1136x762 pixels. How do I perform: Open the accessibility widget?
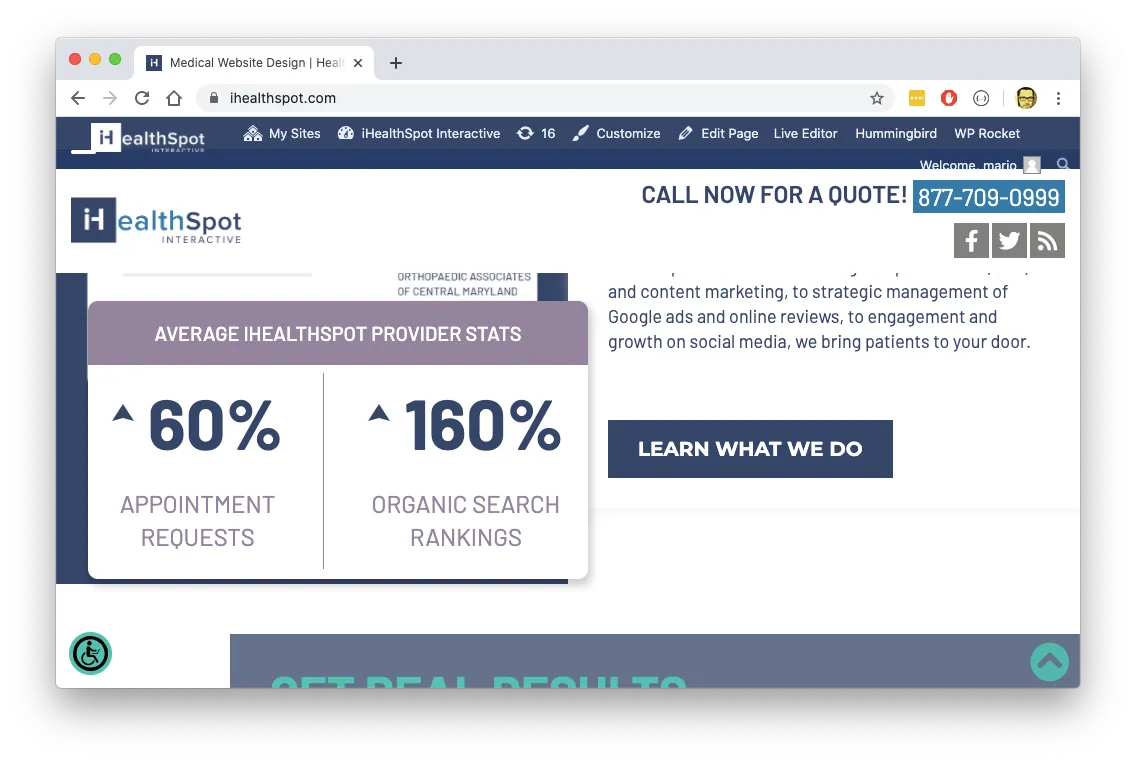coord(91,653)
